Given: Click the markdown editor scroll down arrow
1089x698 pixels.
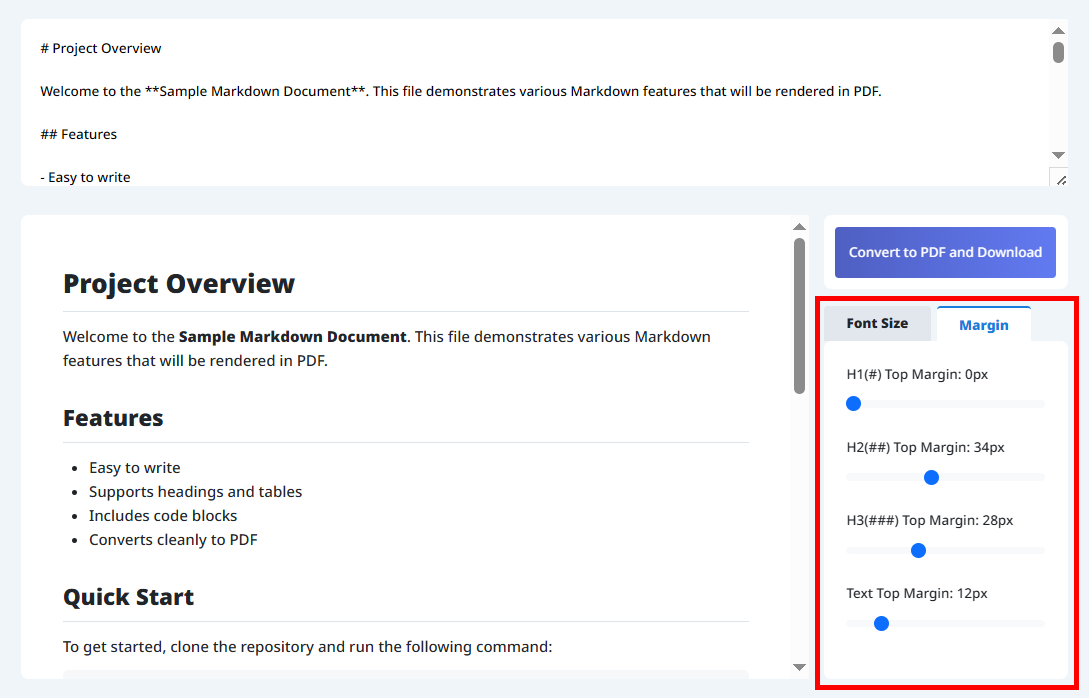Looking at the screenshot, I should (1058, 156).
